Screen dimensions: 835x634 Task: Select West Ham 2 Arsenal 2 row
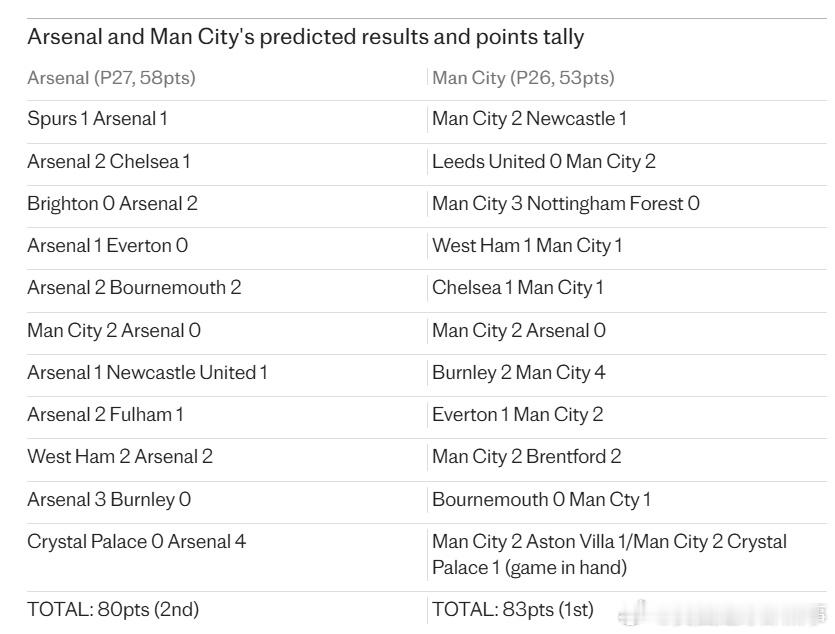[x=120, y=456]
